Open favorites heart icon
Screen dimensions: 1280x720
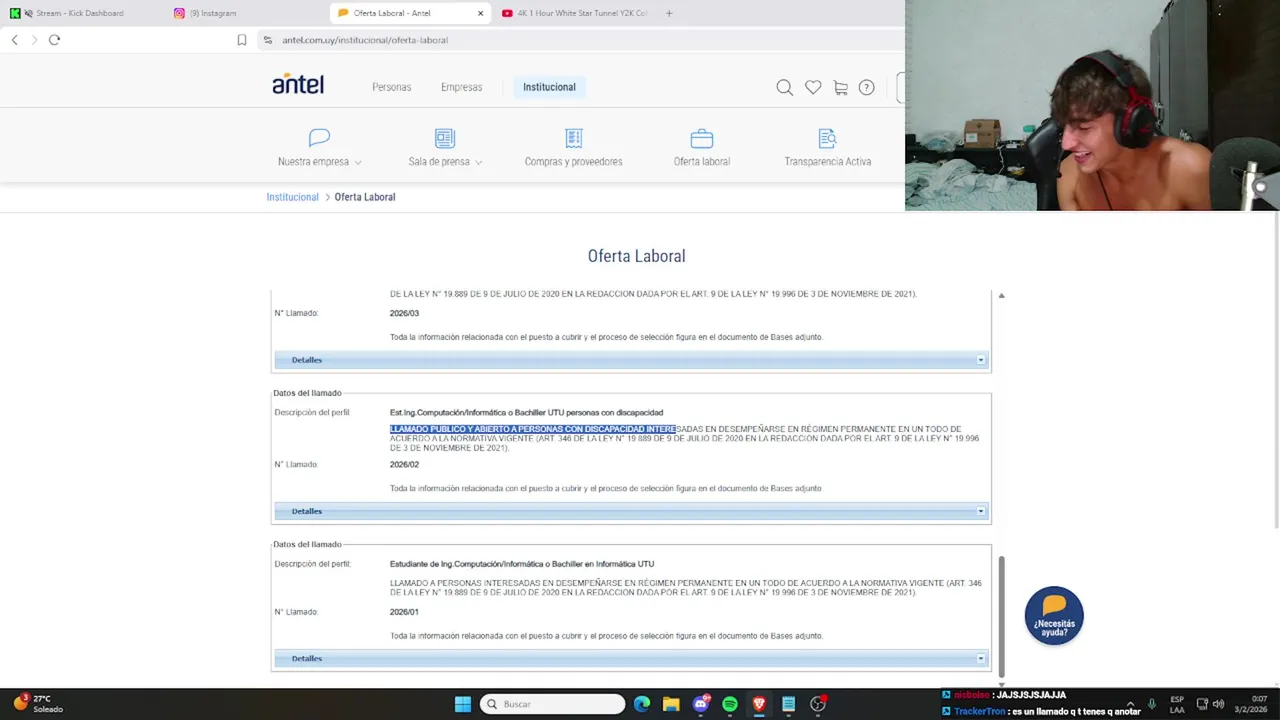(x=813, y=88)
